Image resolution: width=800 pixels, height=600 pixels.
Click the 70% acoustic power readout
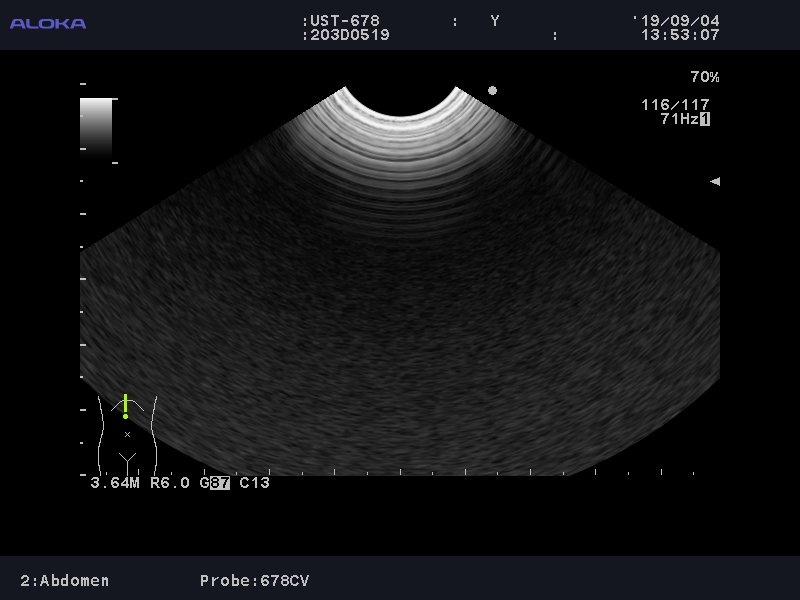click(704, 77)
